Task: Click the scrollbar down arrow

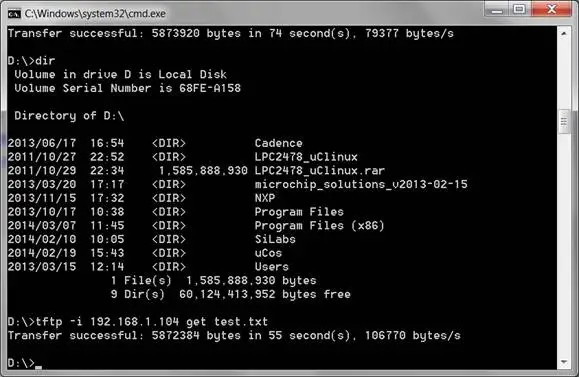Action: click(x=563, y=362)
